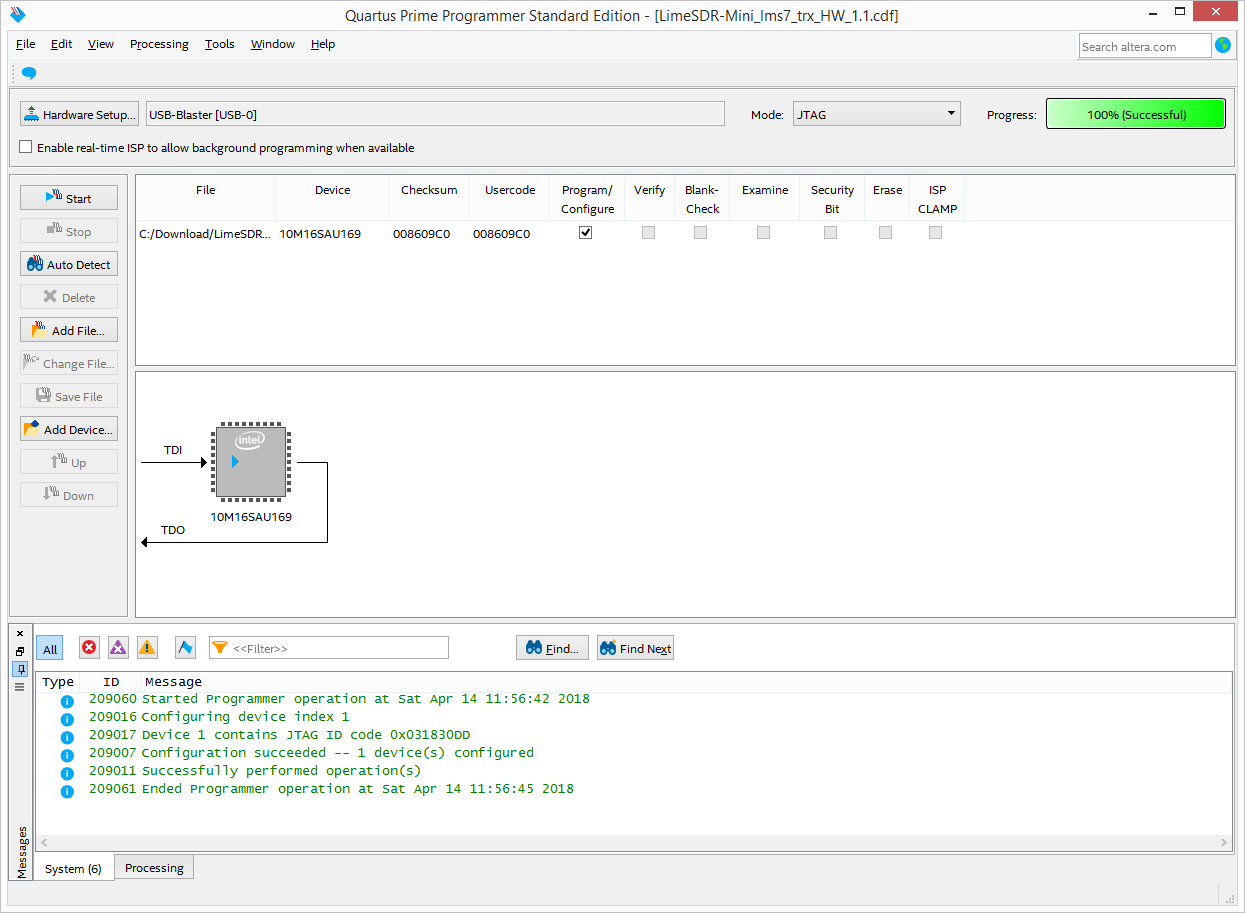The width and height of the screenshot is (1245, 913).
Task: Toggle the ISP CLAMP checkbox
Action: tap(935, 232)
